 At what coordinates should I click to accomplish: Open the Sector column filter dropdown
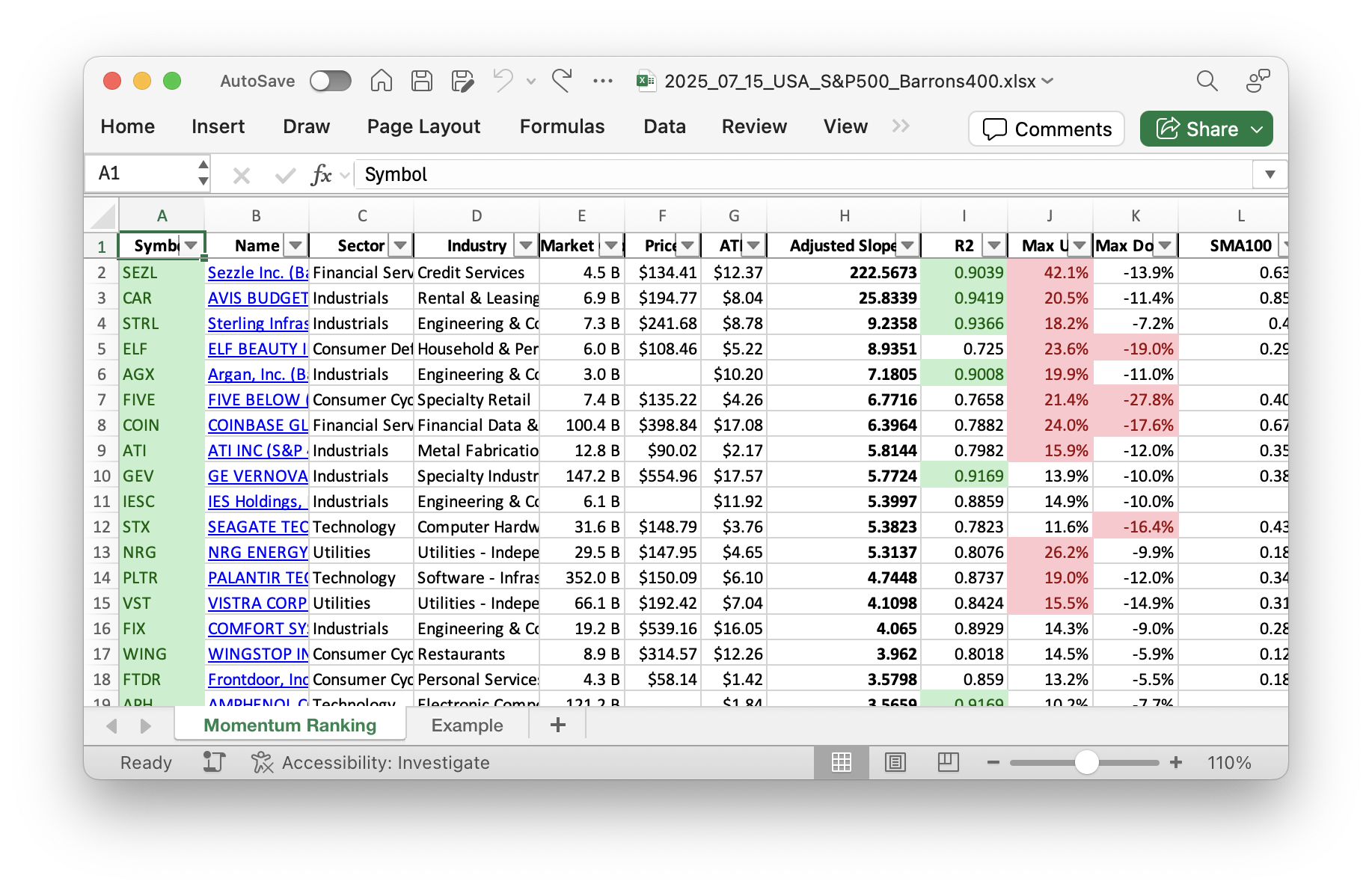click(x=401, y=245)
